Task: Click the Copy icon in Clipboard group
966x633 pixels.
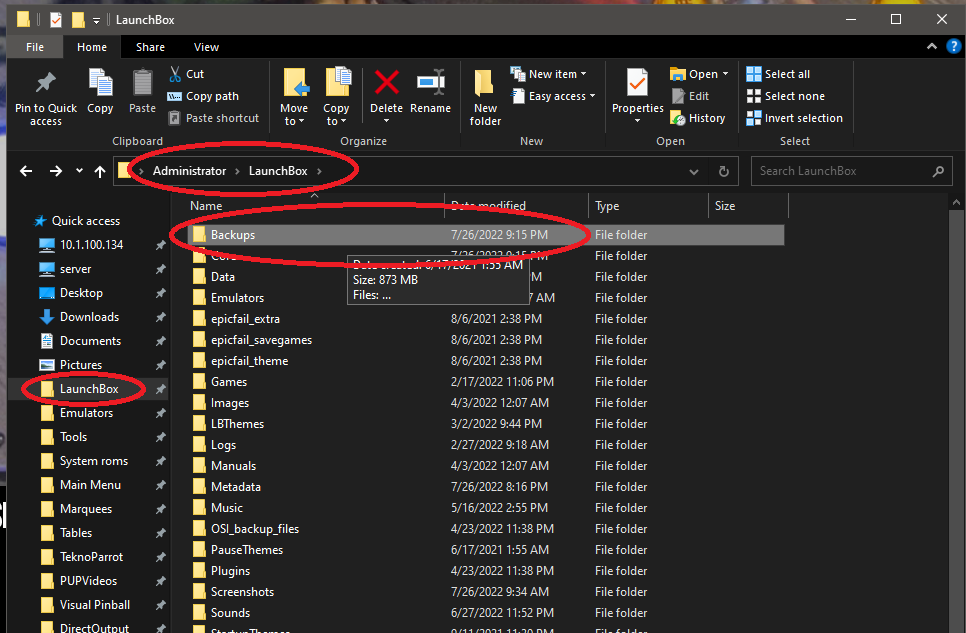Action: point(100,91)
